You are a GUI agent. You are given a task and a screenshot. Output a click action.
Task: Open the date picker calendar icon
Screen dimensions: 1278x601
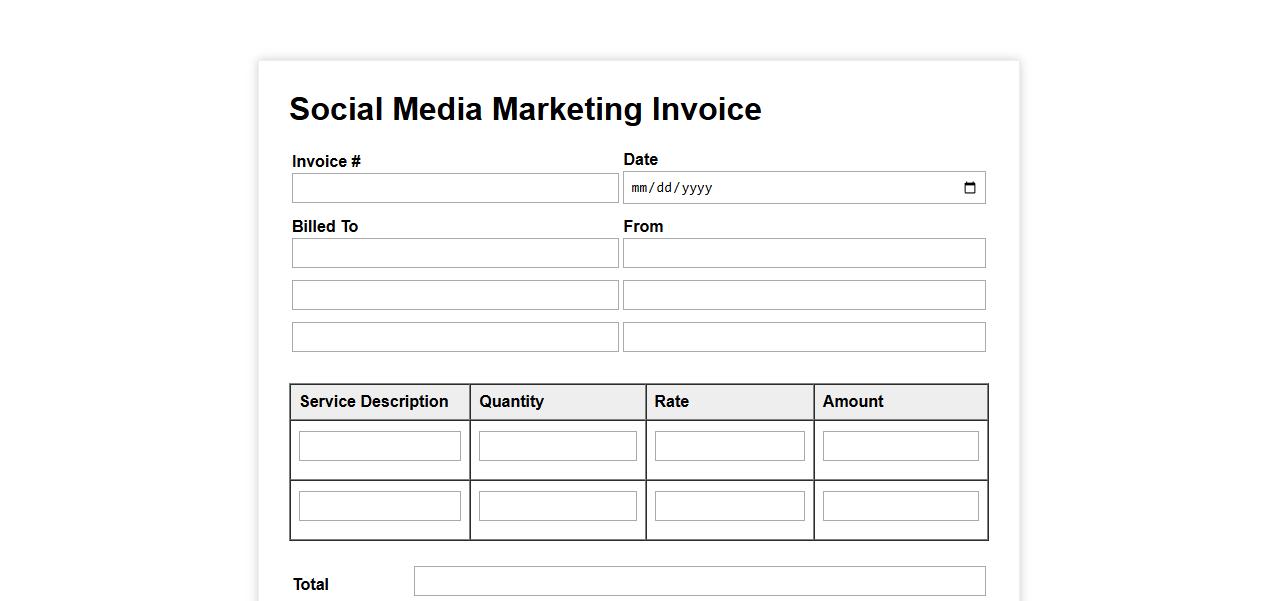click(969, 188)
